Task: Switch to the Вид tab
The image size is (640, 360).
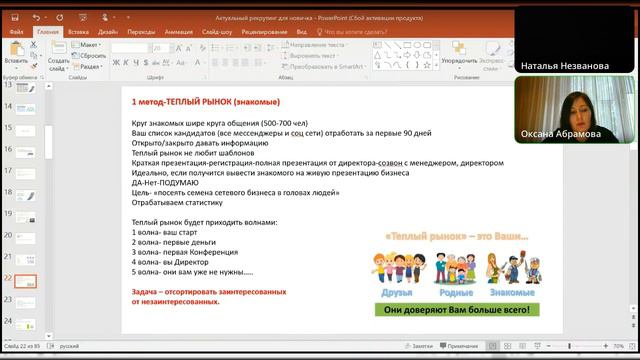Action: (302, 32)
